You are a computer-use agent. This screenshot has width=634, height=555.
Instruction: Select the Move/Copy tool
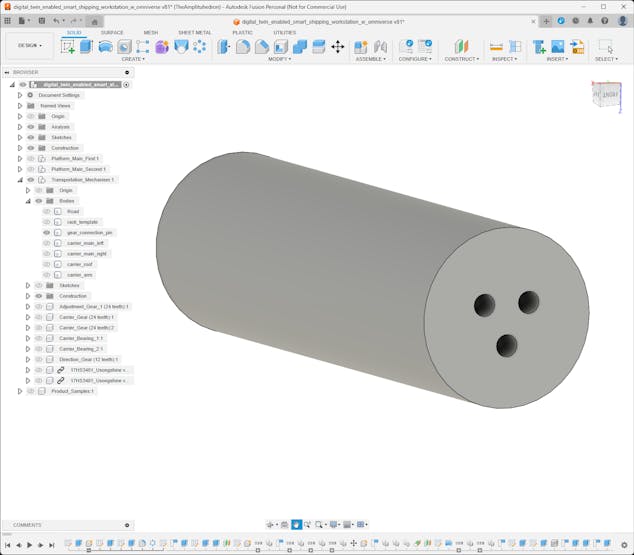337,46
